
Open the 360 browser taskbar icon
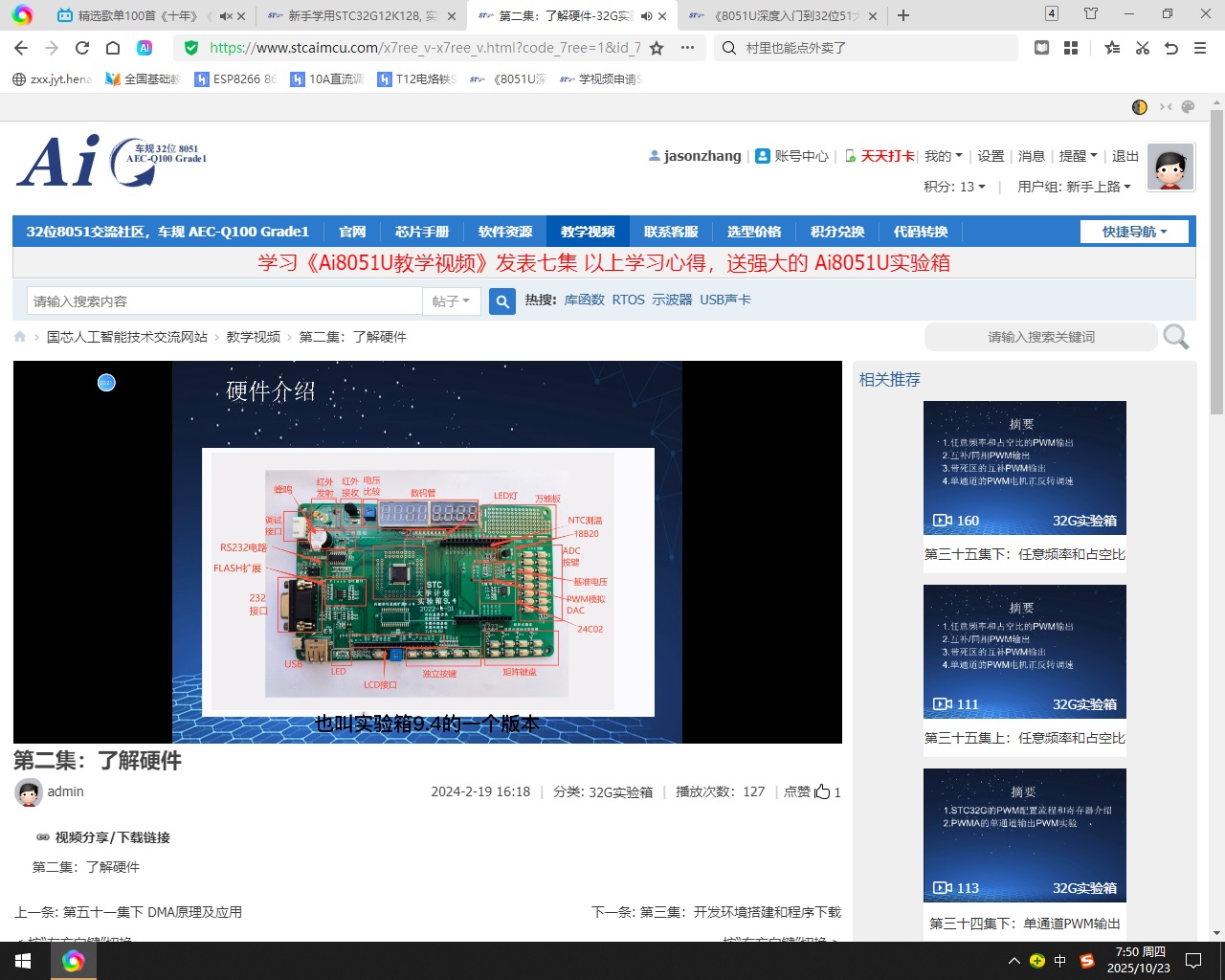click(x=74, y=961)
